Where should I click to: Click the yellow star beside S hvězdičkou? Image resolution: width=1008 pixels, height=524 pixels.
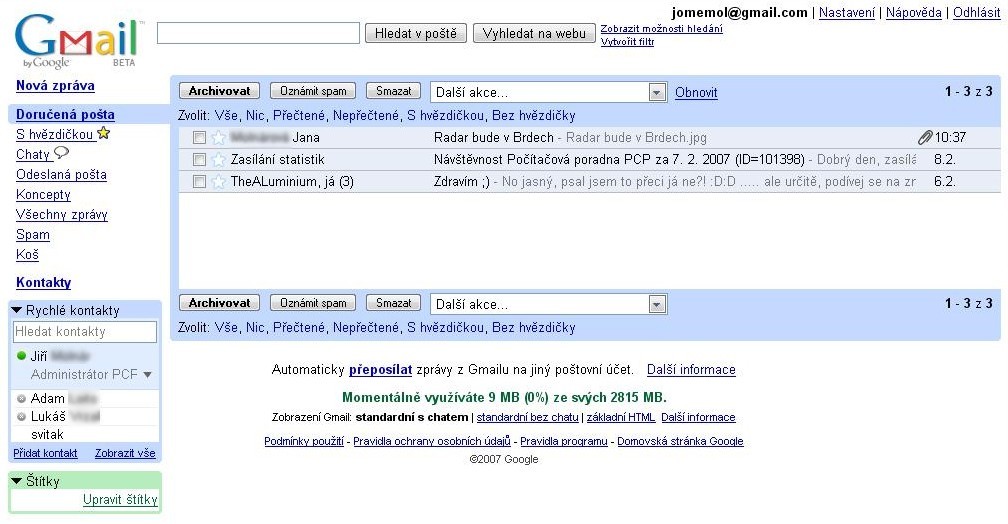pos(104,134)
